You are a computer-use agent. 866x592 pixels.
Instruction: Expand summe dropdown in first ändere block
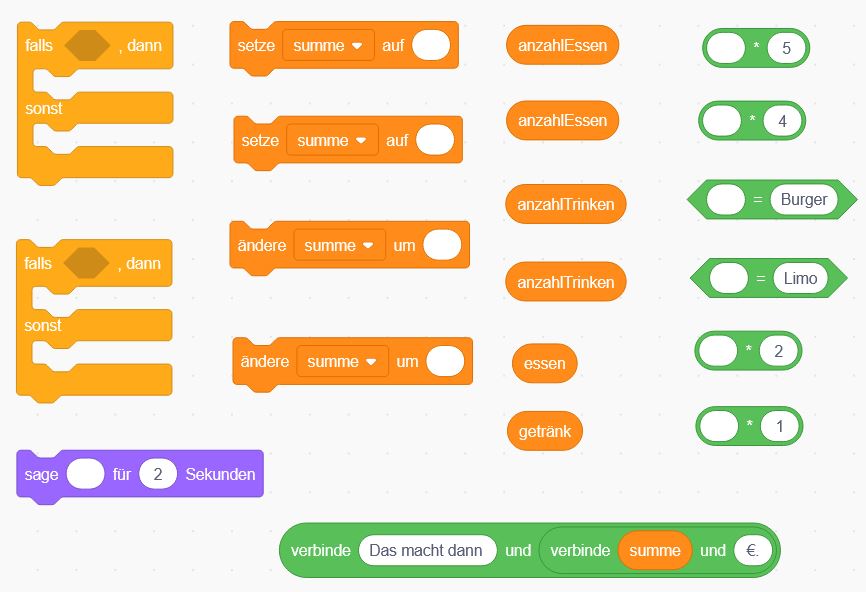(339, 245)
